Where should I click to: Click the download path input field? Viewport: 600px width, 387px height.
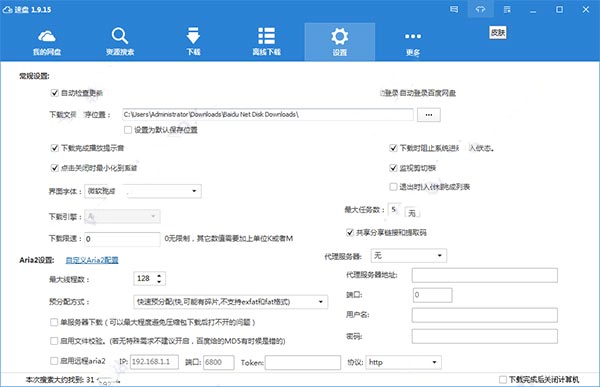[x=267, y=114]
